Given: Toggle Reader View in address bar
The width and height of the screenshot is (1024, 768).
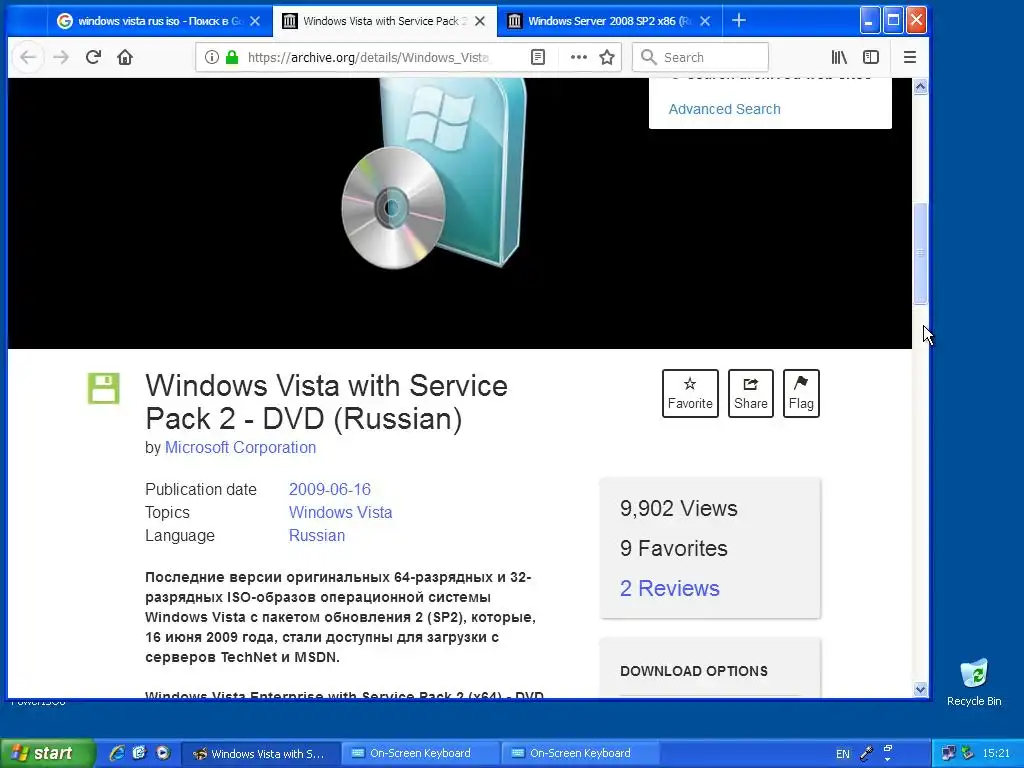Looking at the screenshot, I should (x=537, y=57).
